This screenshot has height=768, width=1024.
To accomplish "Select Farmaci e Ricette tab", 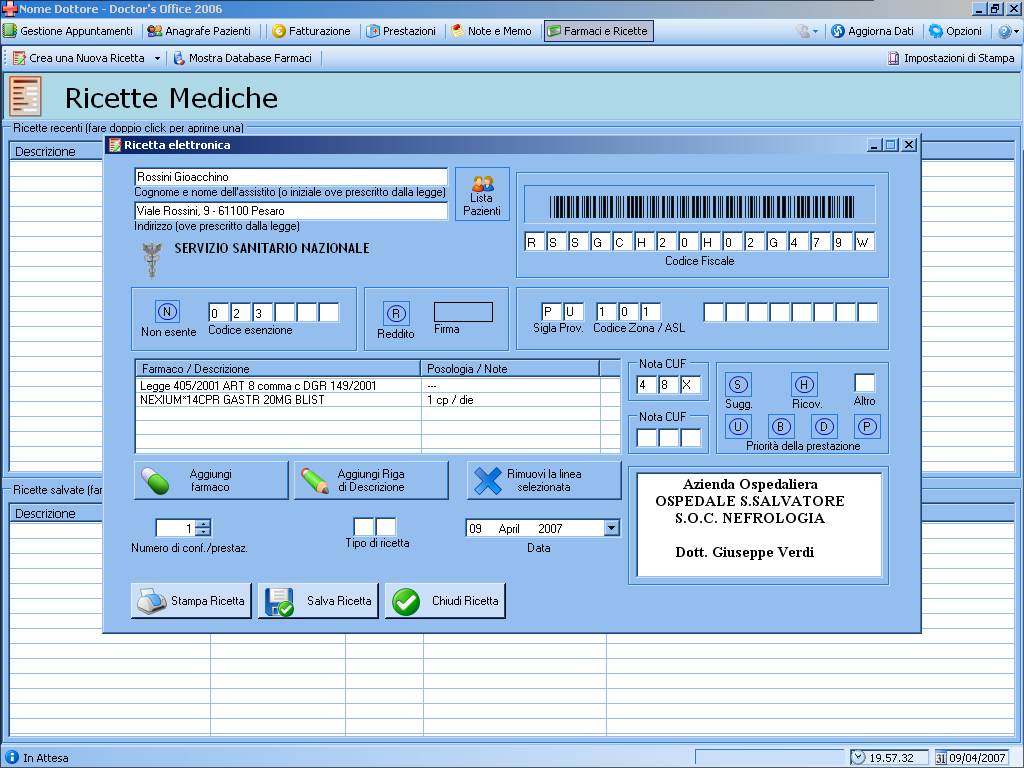I will click(598, 31).
